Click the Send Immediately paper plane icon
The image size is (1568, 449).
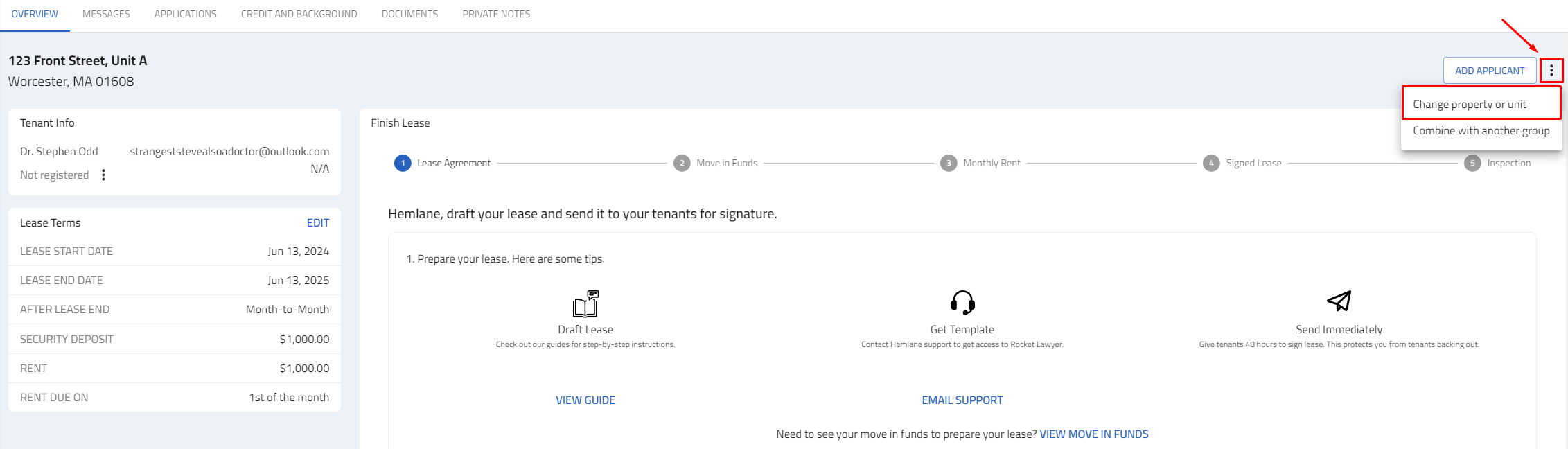(x=1339, y=301)
